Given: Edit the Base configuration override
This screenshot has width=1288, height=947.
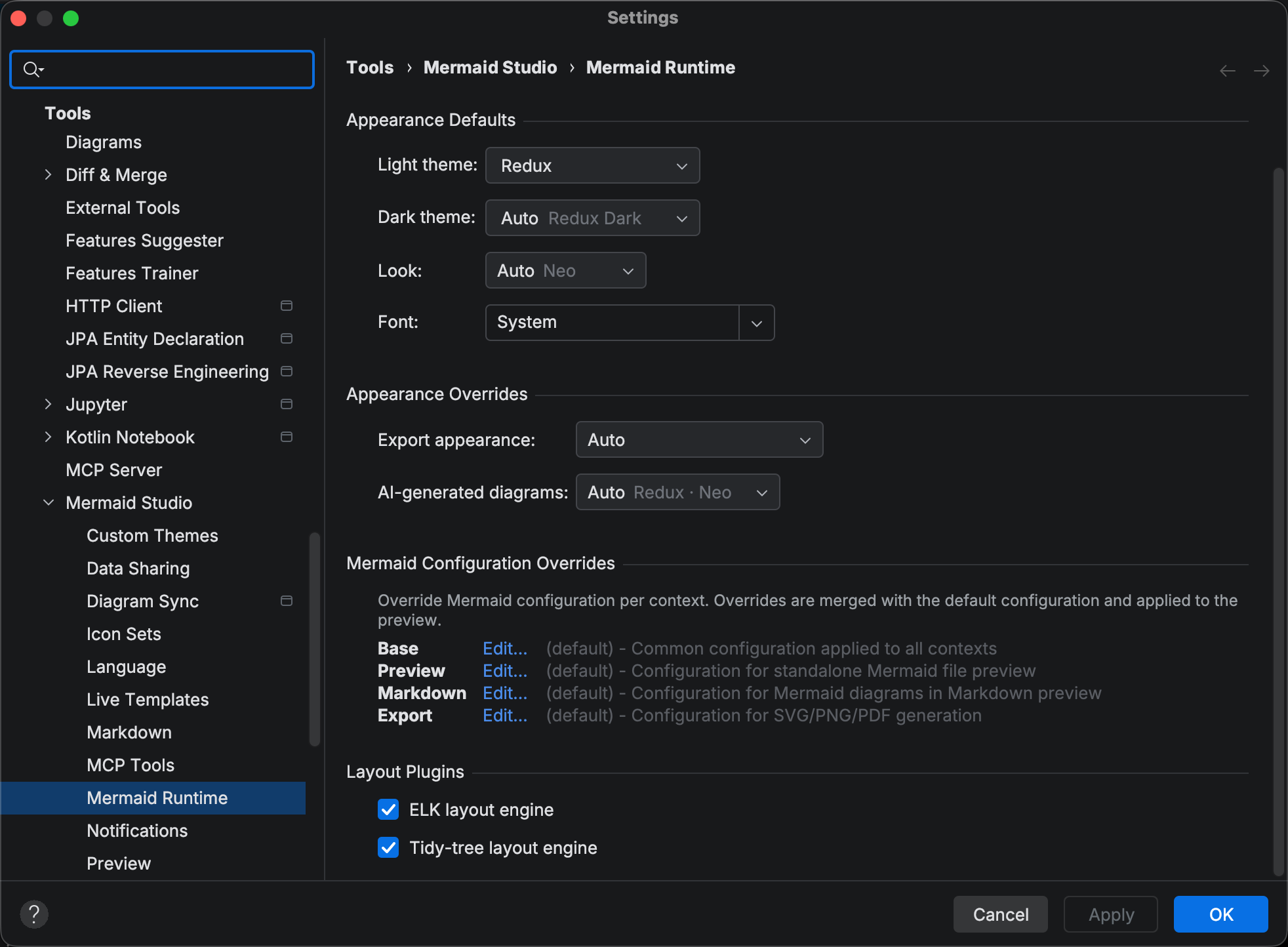Looking at the screenshot, I should point(505,649).
